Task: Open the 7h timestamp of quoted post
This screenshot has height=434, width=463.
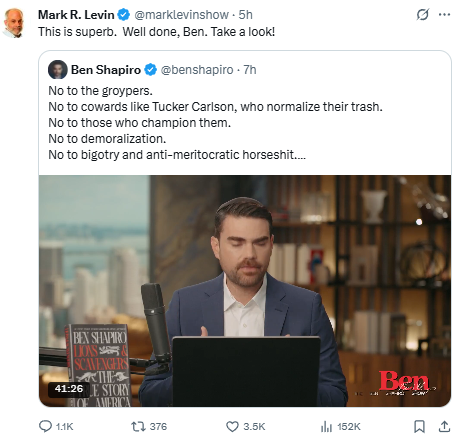Action: click(x=250, y=70)
